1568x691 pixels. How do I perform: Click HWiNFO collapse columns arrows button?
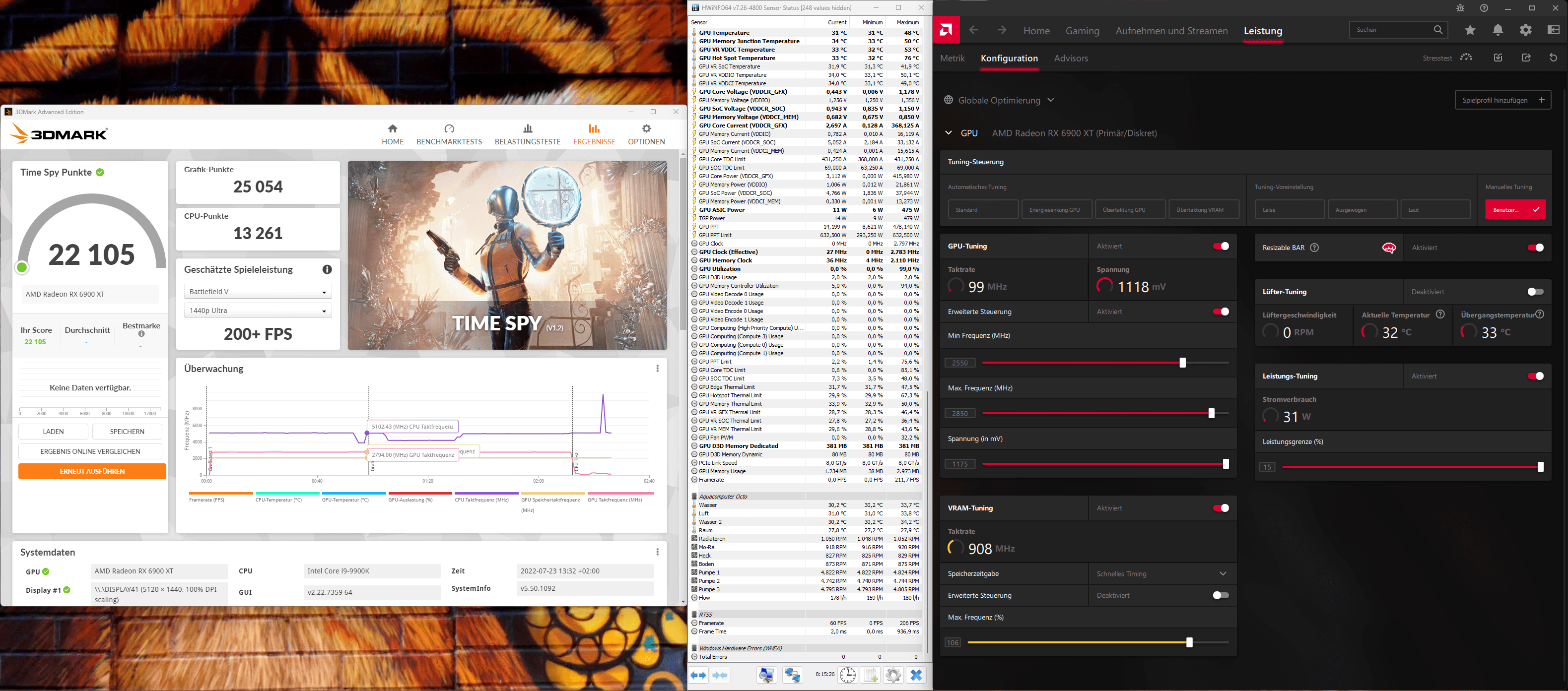tap(720, 675)
